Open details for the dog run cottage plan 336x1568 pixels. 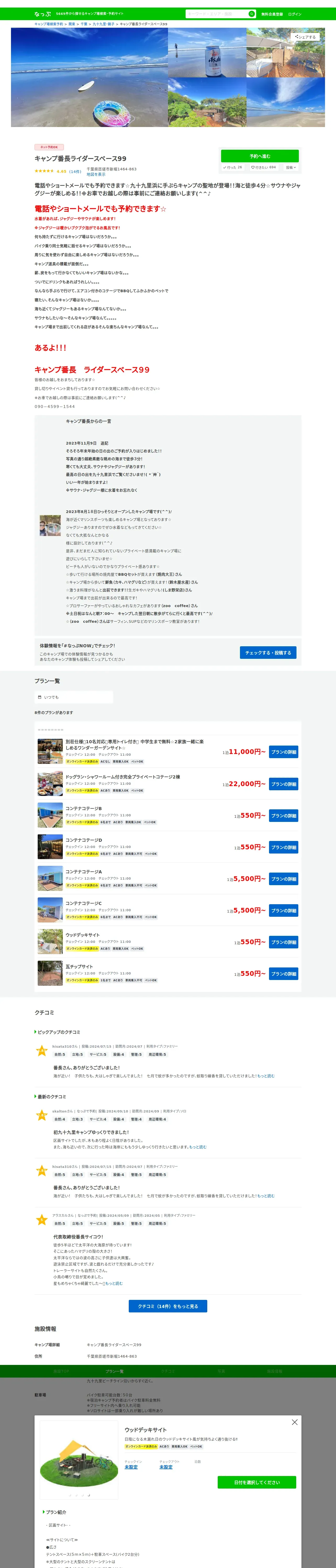click(x=284, y=784)
